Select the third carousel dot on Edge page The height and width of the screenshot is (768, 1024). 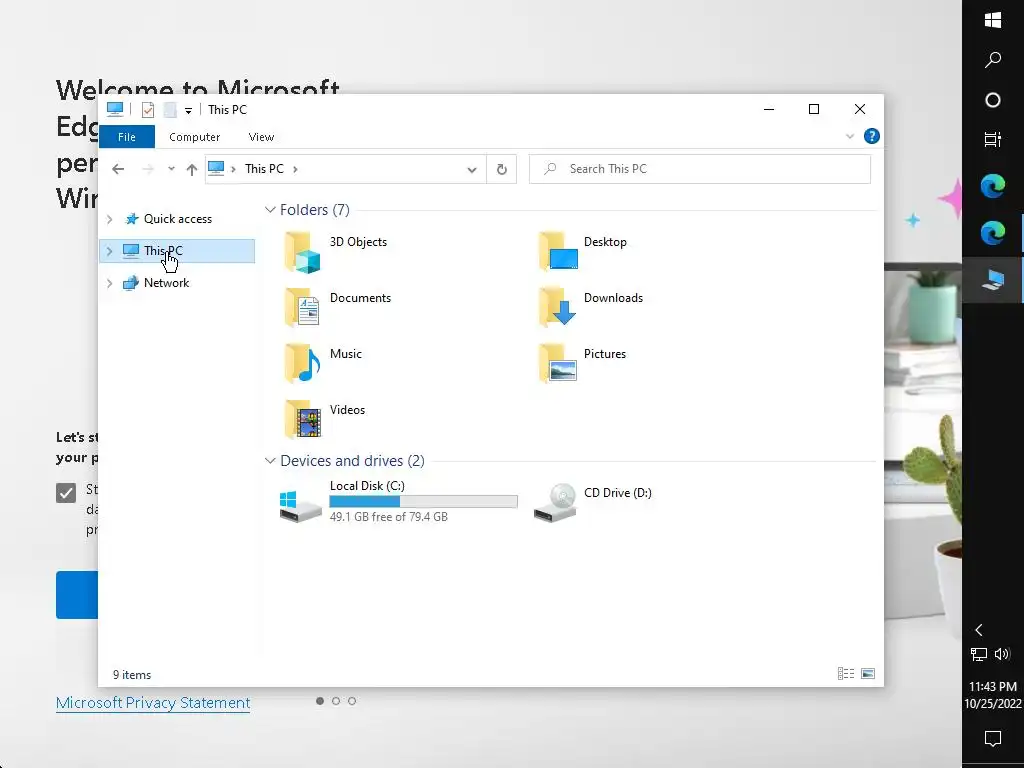(x=352, y=701)
